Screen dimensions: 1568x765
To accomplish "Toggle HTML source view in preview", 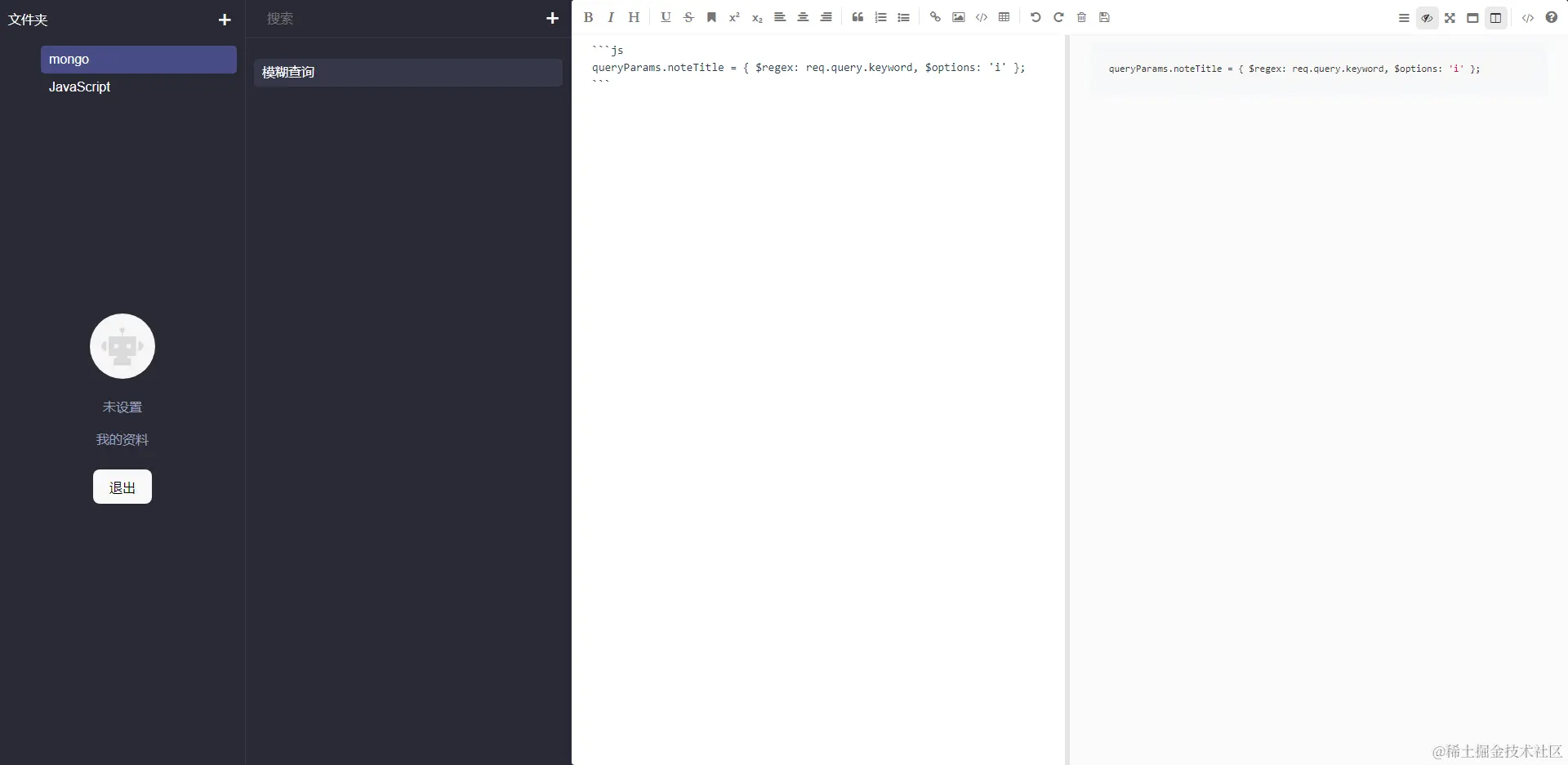I will [x=1527, y=18].
